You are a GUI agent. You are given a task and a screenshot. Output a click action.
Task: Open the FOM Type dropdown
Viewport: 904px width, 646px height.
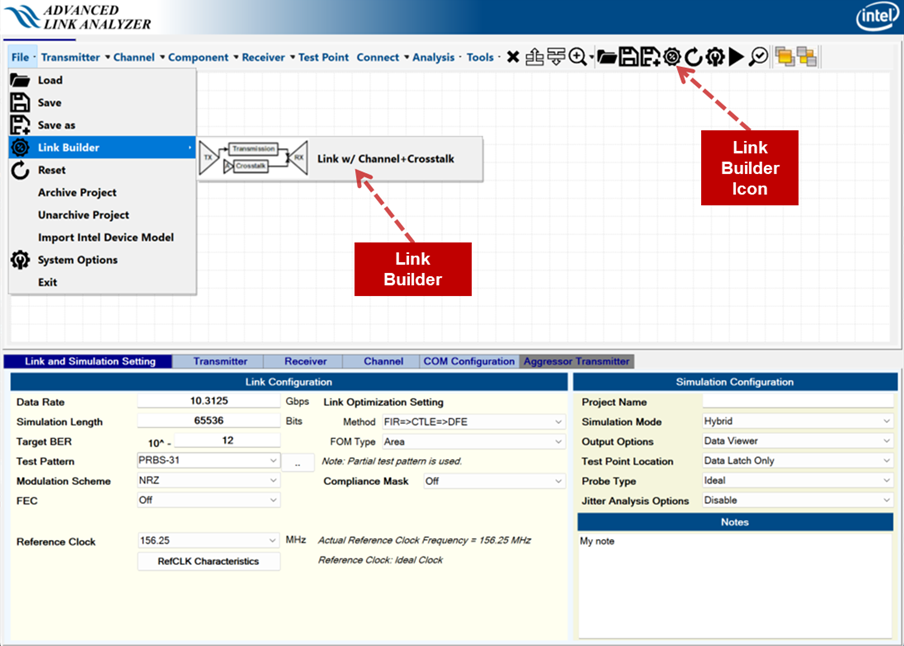(474, 442)
